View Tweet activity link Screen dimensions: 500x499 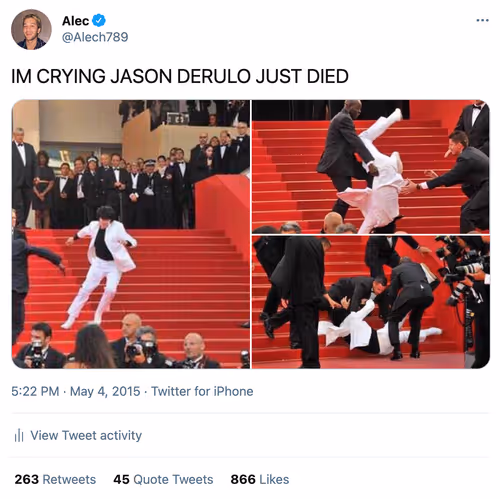coord(86,435)
